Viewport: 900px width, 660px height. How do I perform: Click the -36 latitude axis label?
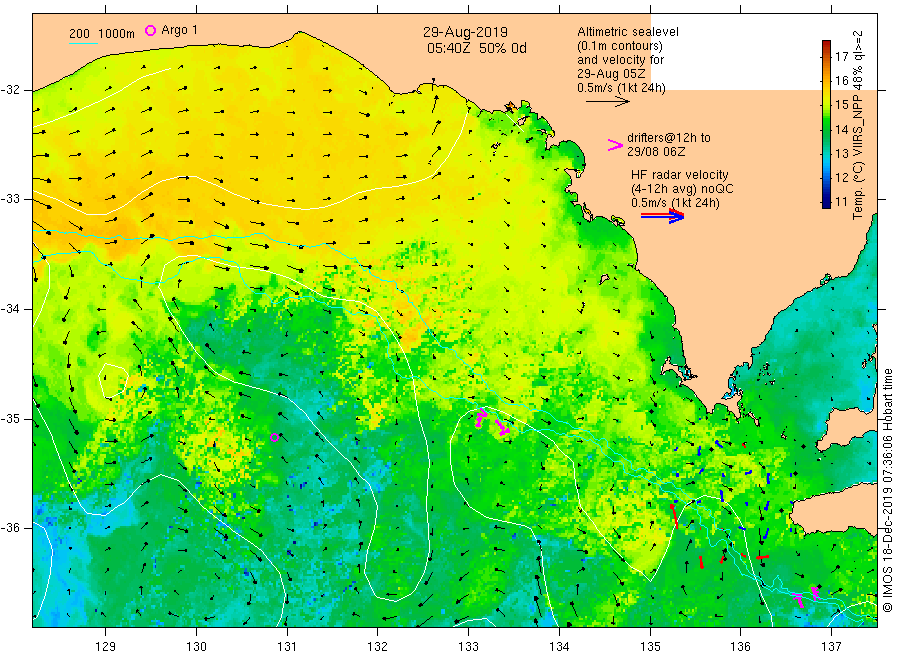tap(10, 528)
